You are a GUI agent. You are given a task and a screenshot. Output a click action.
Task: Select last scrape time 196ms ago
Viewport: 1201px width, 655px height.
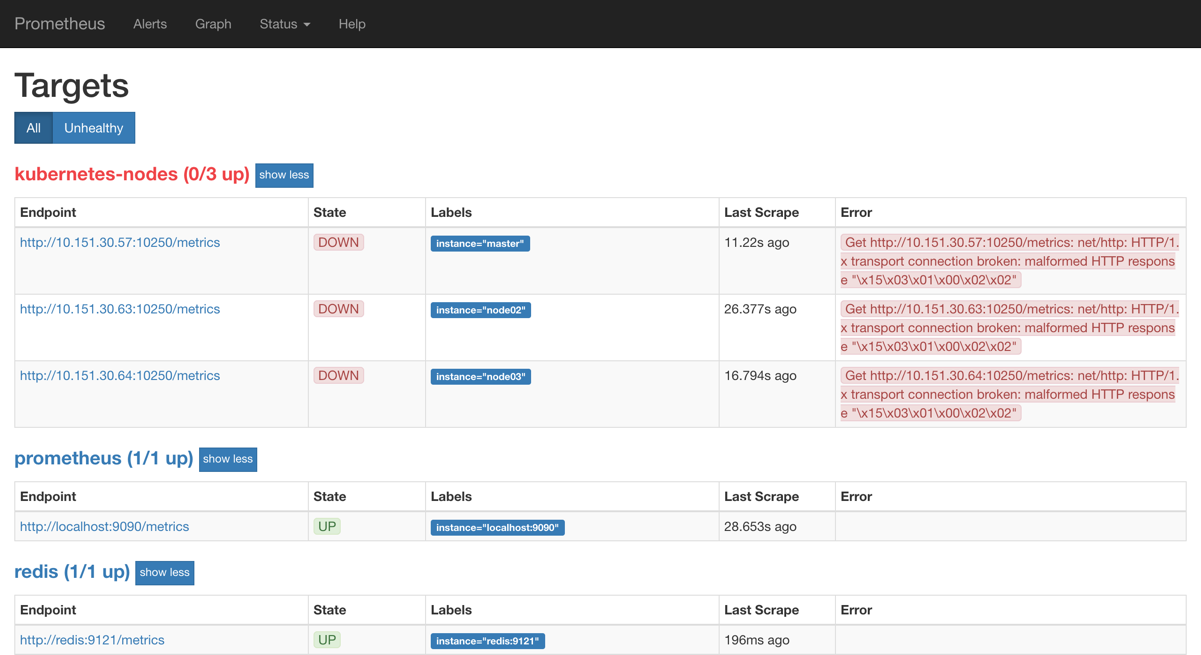pos(757,640)
